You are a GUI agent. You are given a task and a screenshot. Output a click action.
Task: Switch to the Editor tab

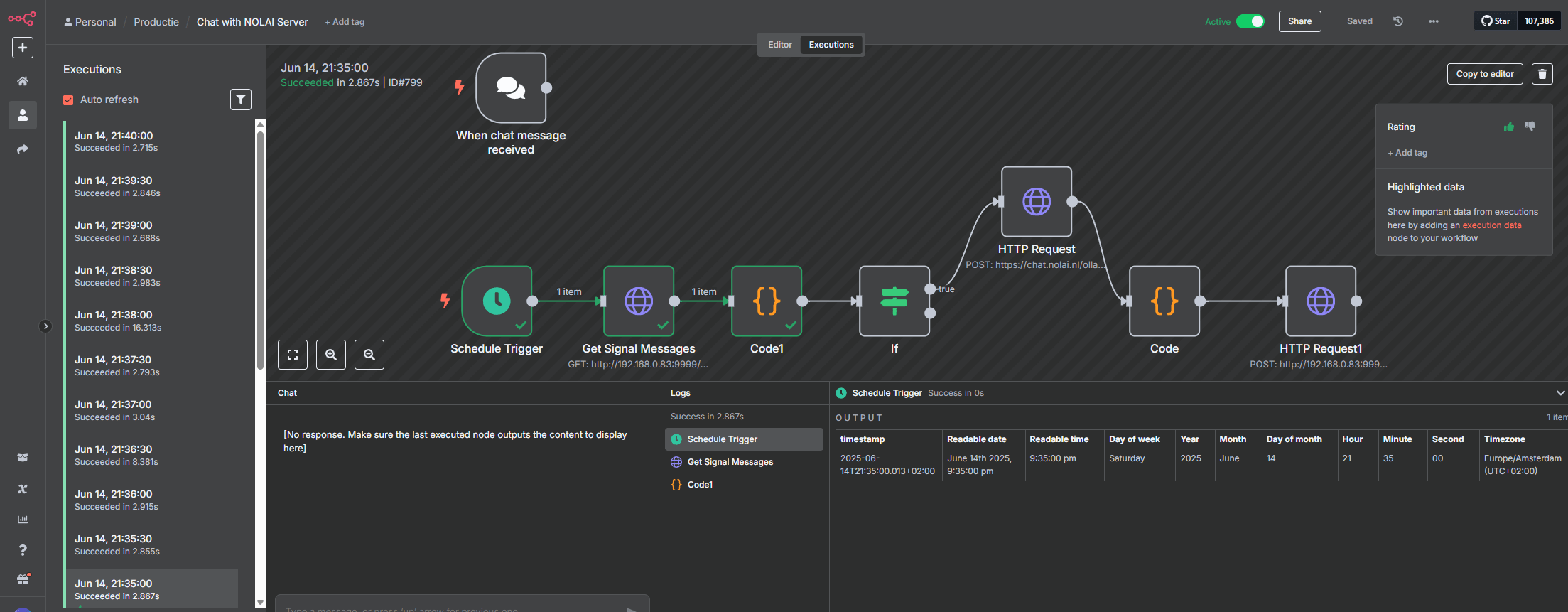(779, 45)
